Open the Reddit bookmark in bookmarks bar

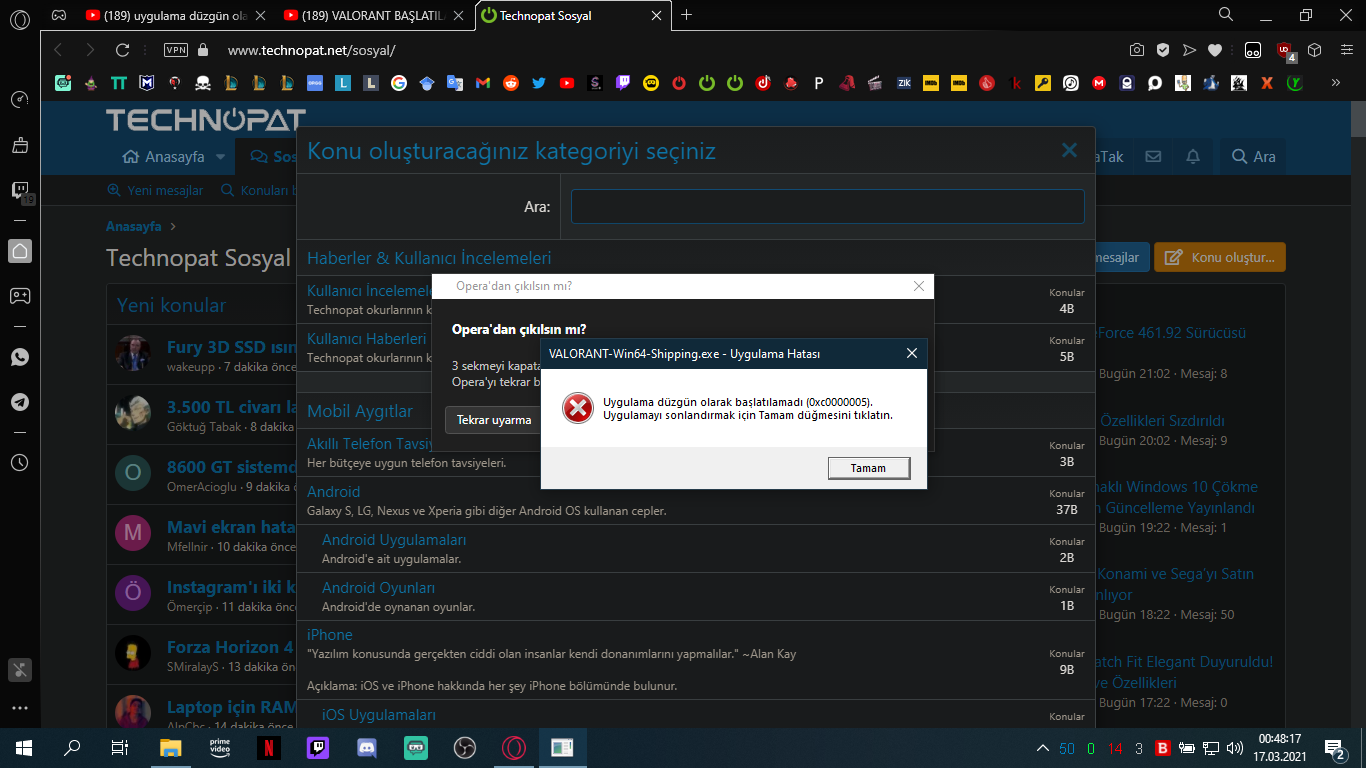pos(511,83)
